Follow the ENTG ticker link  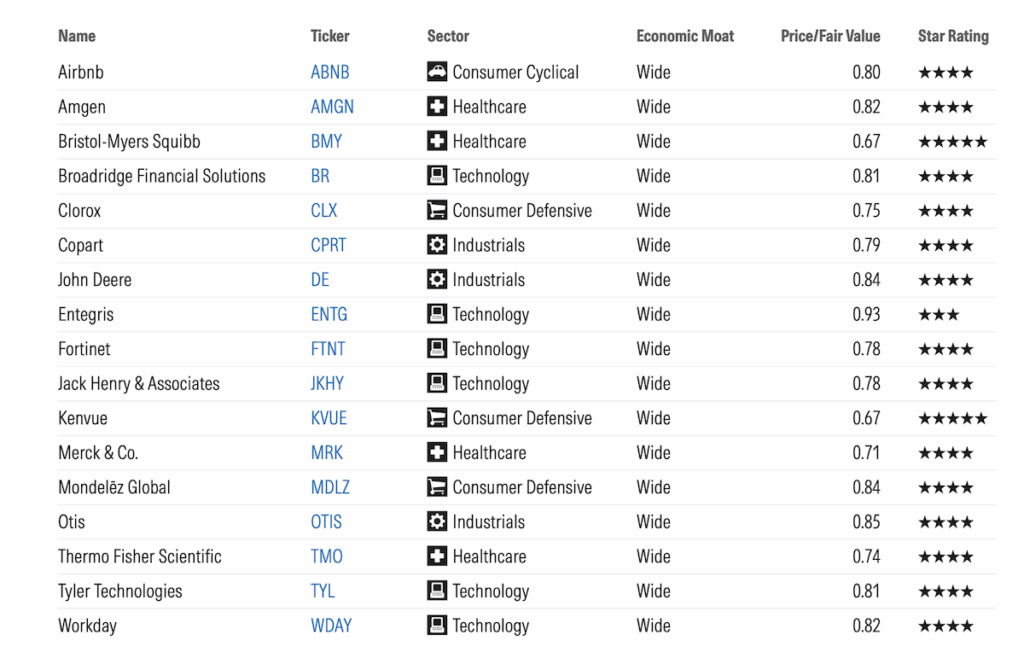[x=329, y=314]
